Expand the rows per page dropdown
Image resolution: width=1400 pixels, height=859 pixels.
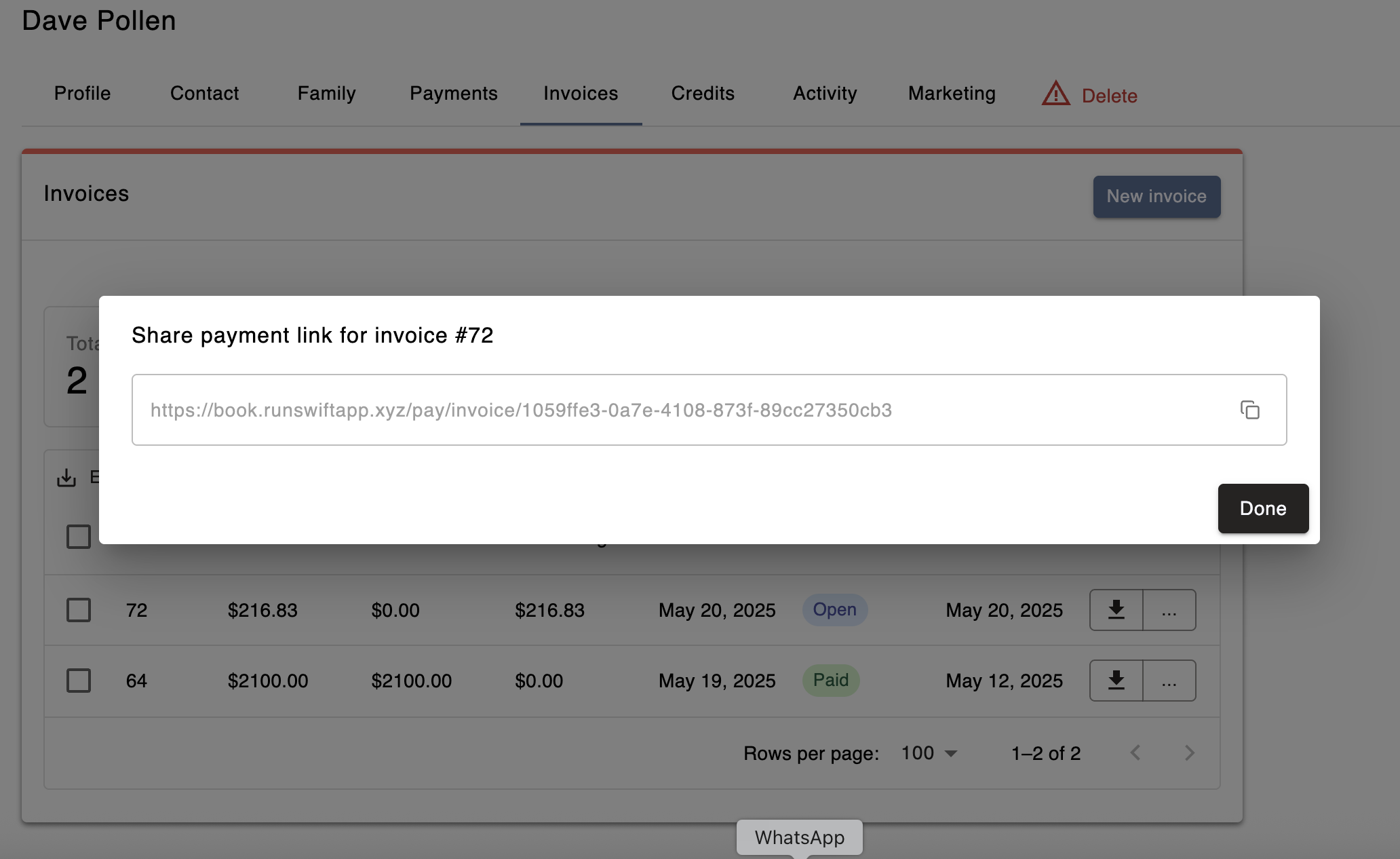pos(929,753)
